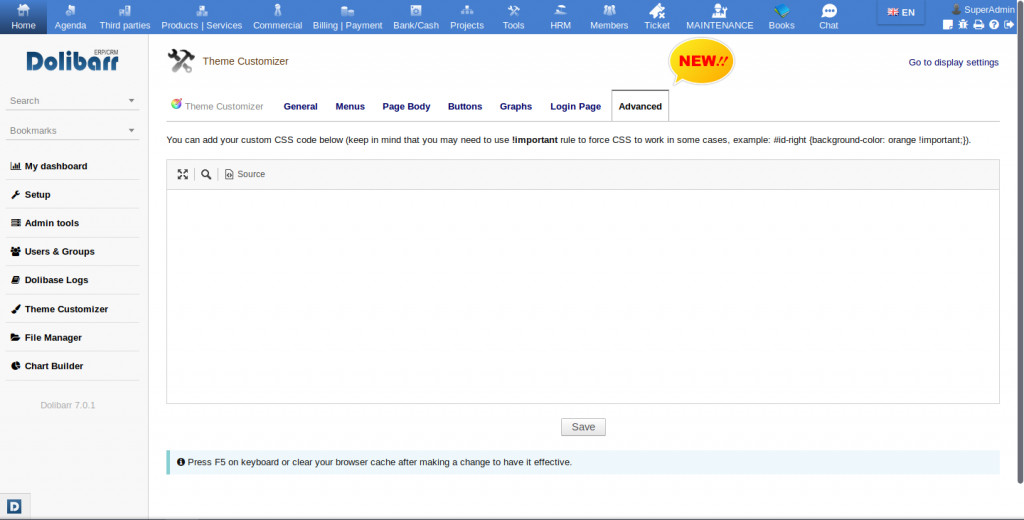1024x520 pixels.
Task: Click the bug report icon
Action: tap(963, 25)
